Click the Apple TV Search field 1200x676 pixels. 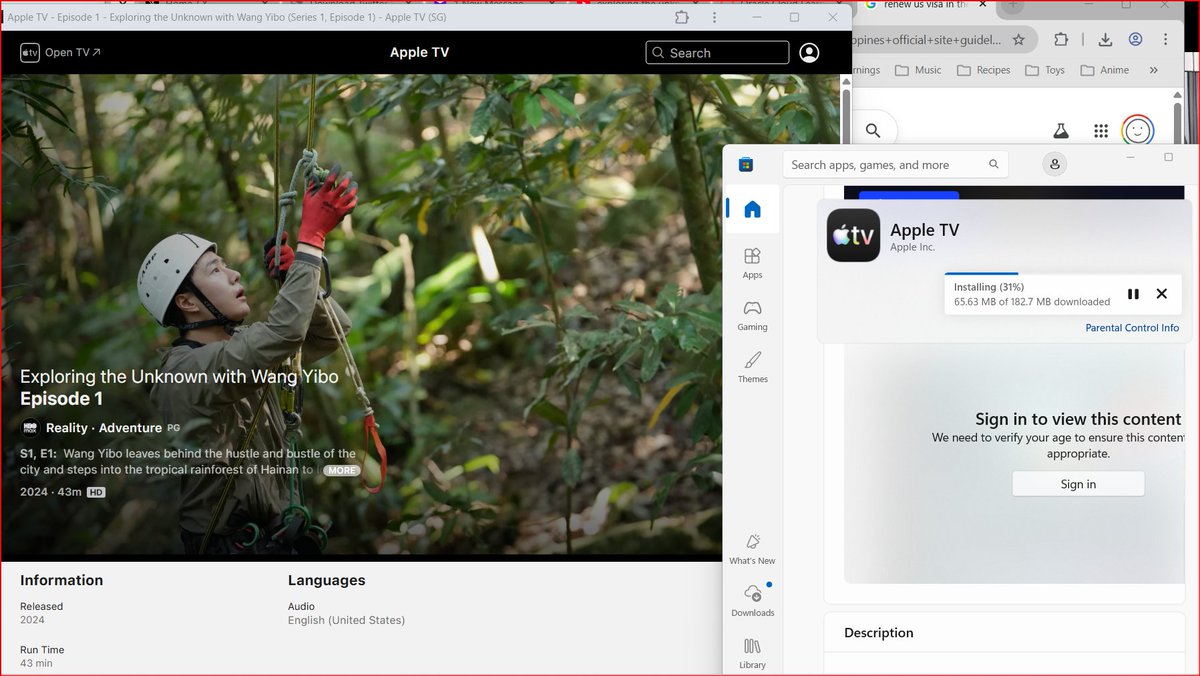[717, 53]
